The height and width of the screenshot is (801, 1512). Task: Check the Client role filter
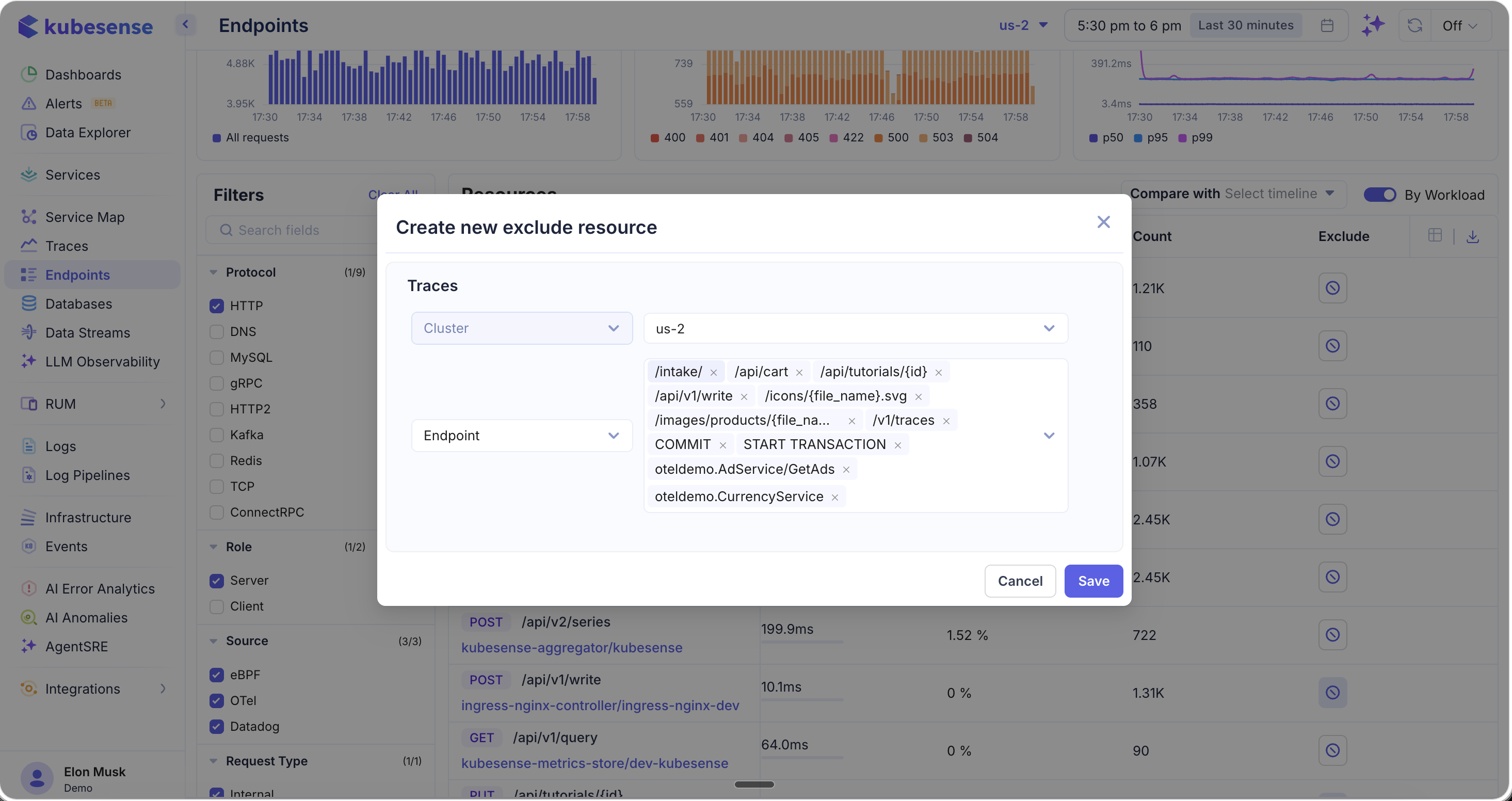(x=217, y=606)
